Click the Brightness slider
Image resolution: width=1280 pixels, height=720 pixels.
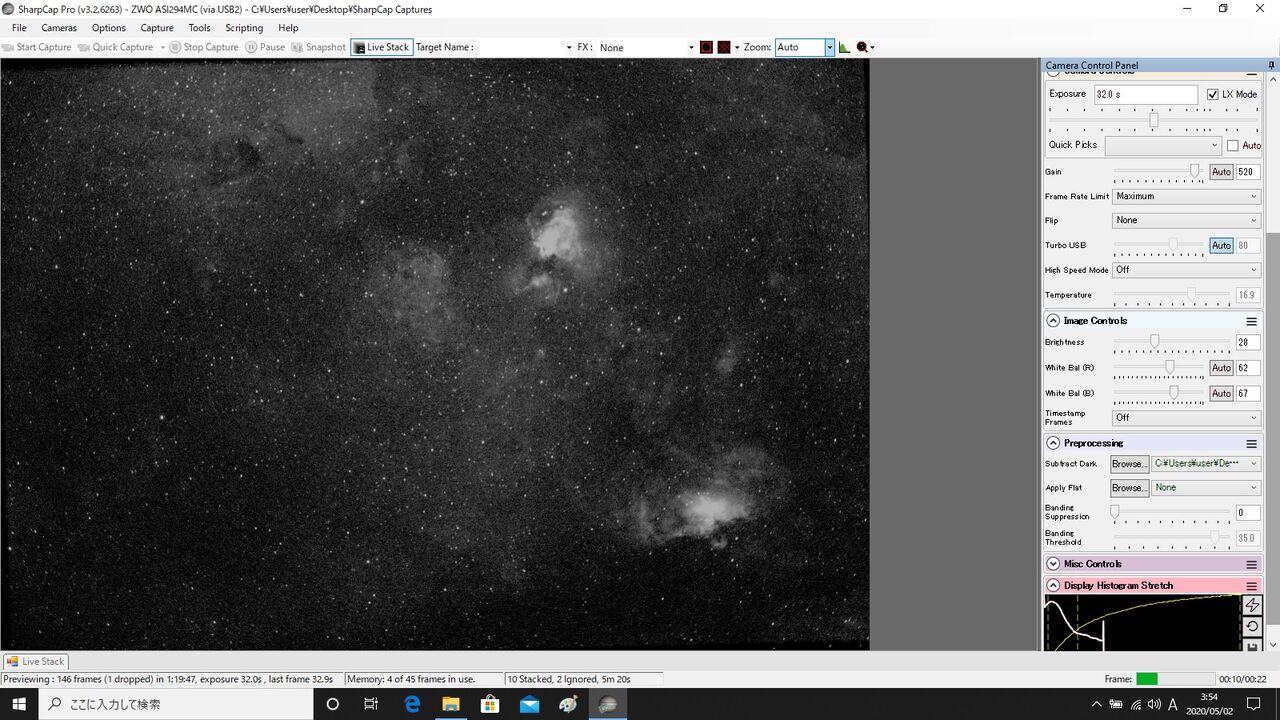point(1172,342)
